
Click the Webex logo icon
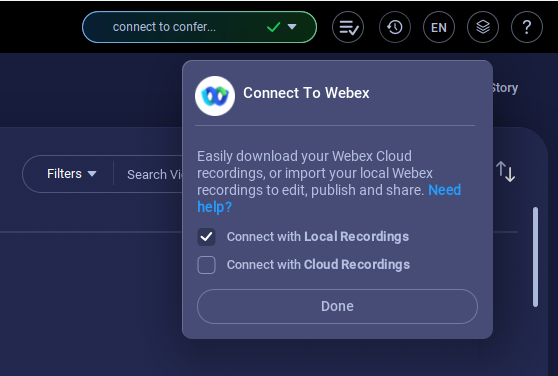215,96
